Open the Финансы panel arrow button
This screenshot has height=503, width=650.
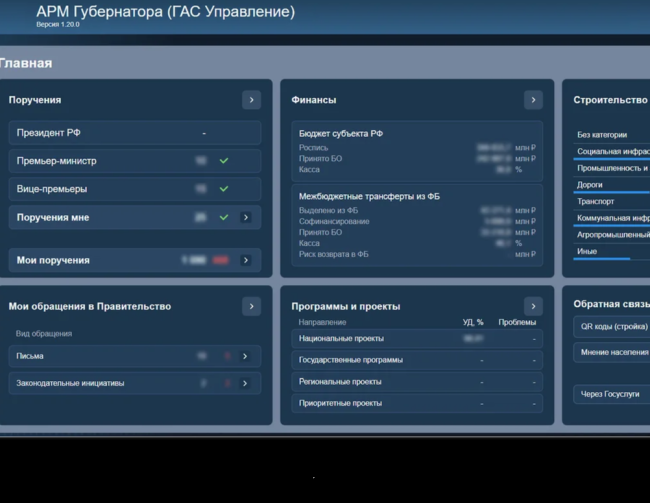tap(533, 100)
